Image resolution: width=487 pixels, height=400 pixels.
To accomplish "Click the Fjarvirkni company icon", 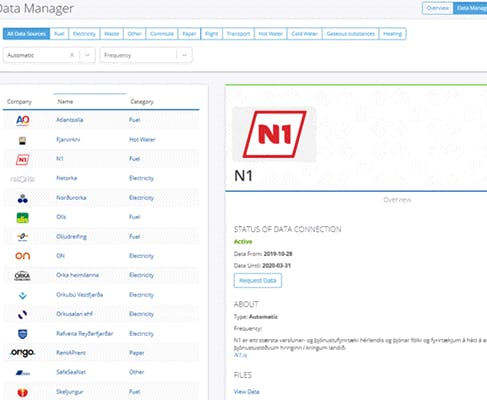I will point(22,140).
